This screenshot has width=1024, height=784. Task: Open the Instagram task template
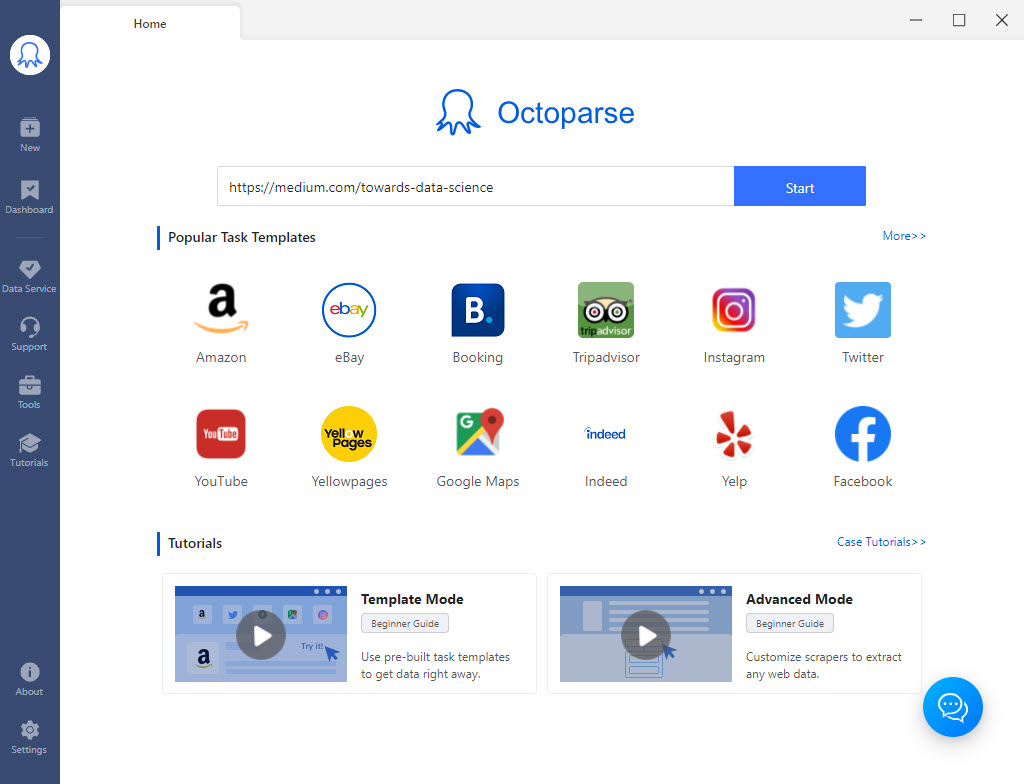pyautogui.click(x=734, y=310)
